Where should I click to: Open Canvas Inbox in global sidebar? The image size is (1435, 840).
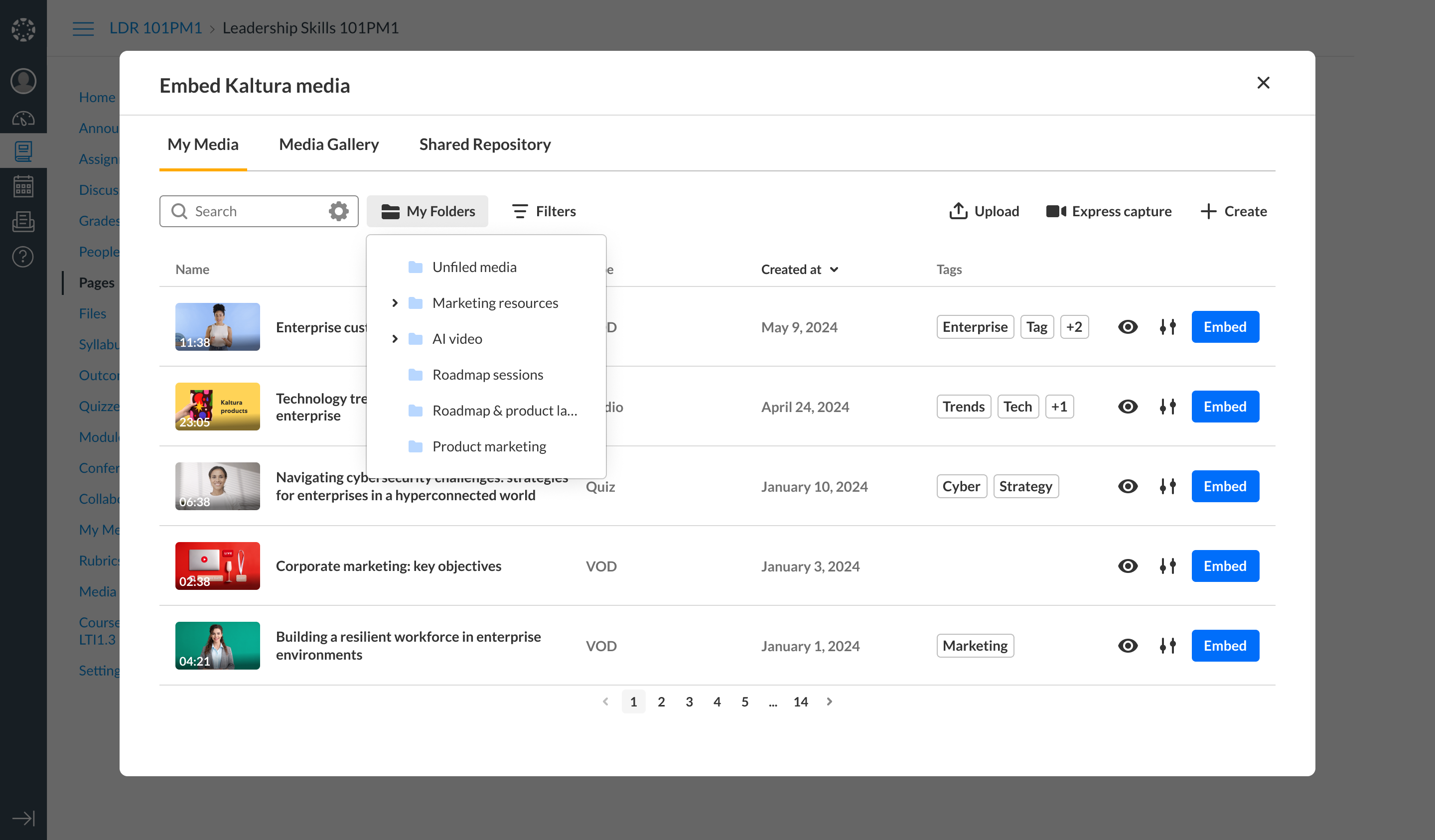23,222
